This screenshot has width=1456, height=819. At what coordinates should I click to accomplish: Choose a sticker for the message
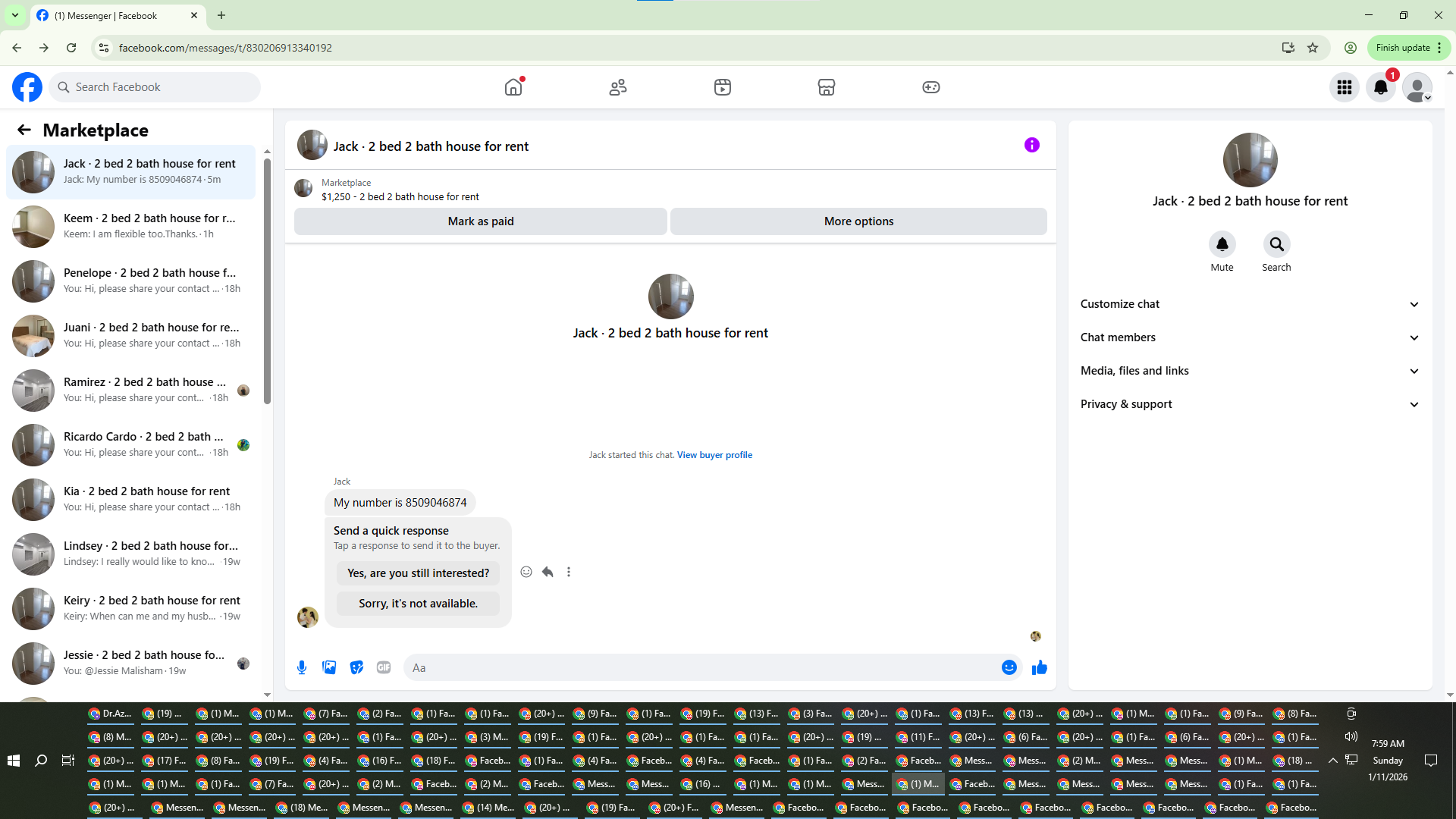[x=356, y=667]
